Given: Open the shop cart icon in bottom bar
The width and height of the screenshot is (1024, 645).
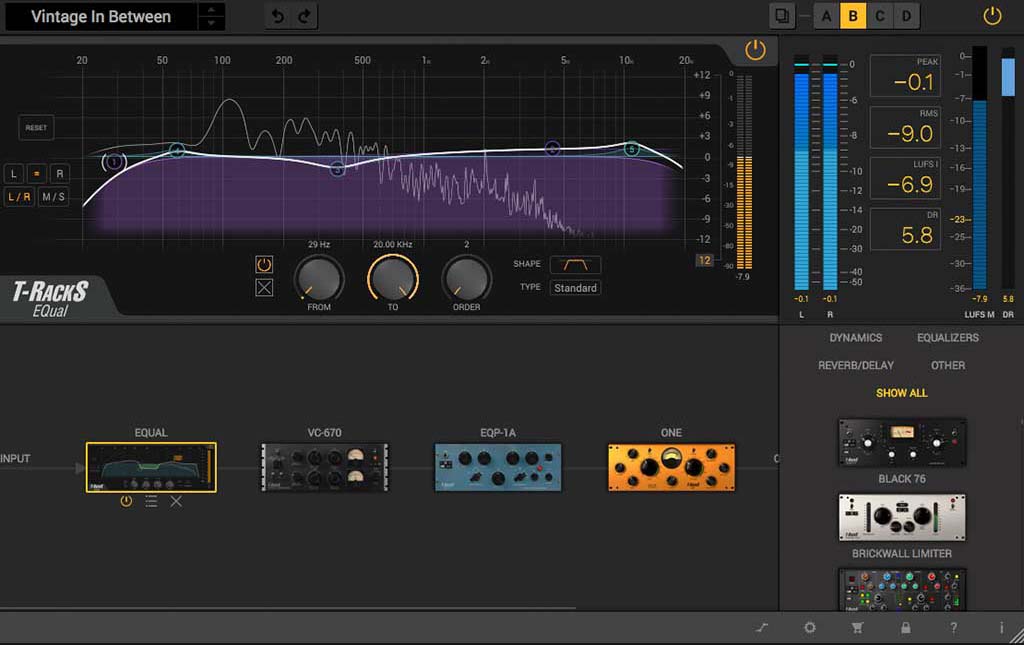Looking at the screenshot, I should point(857,628).
